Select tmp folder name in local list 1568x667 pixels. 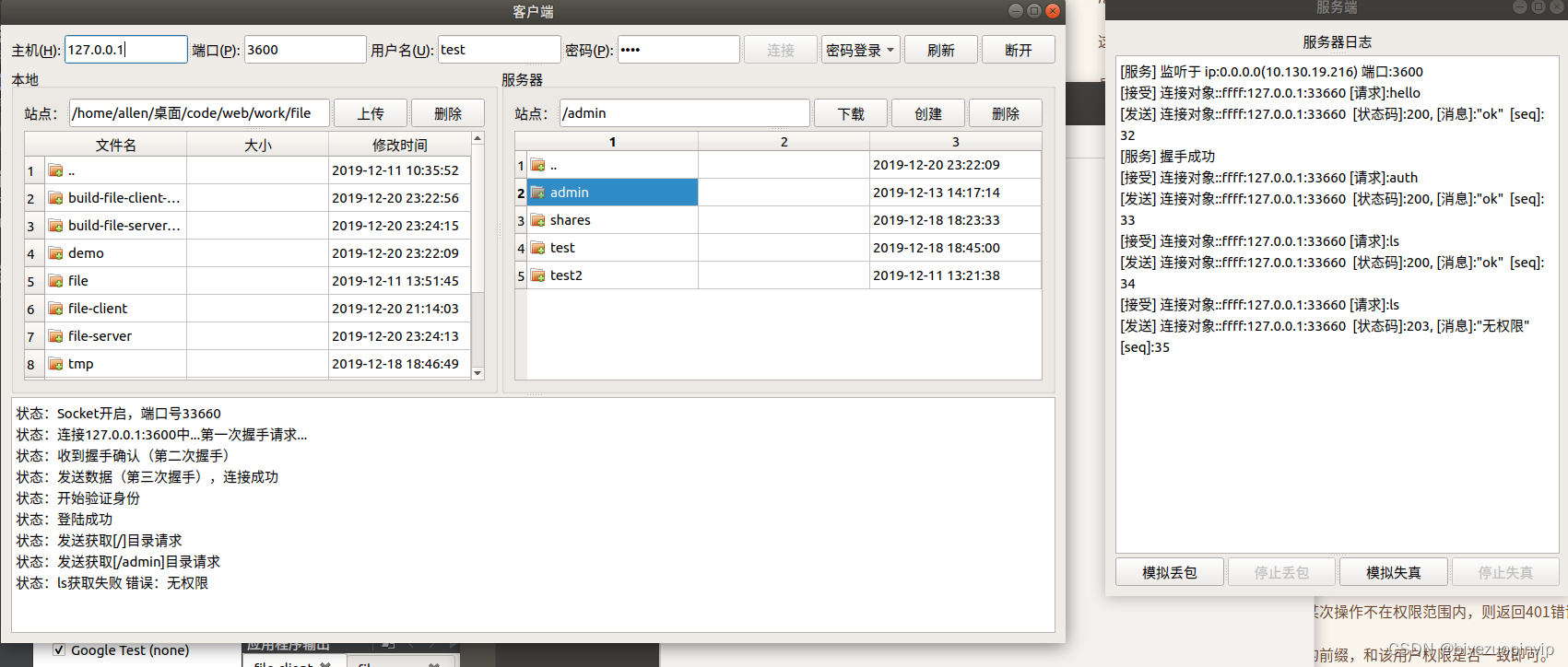pos(81,364)
